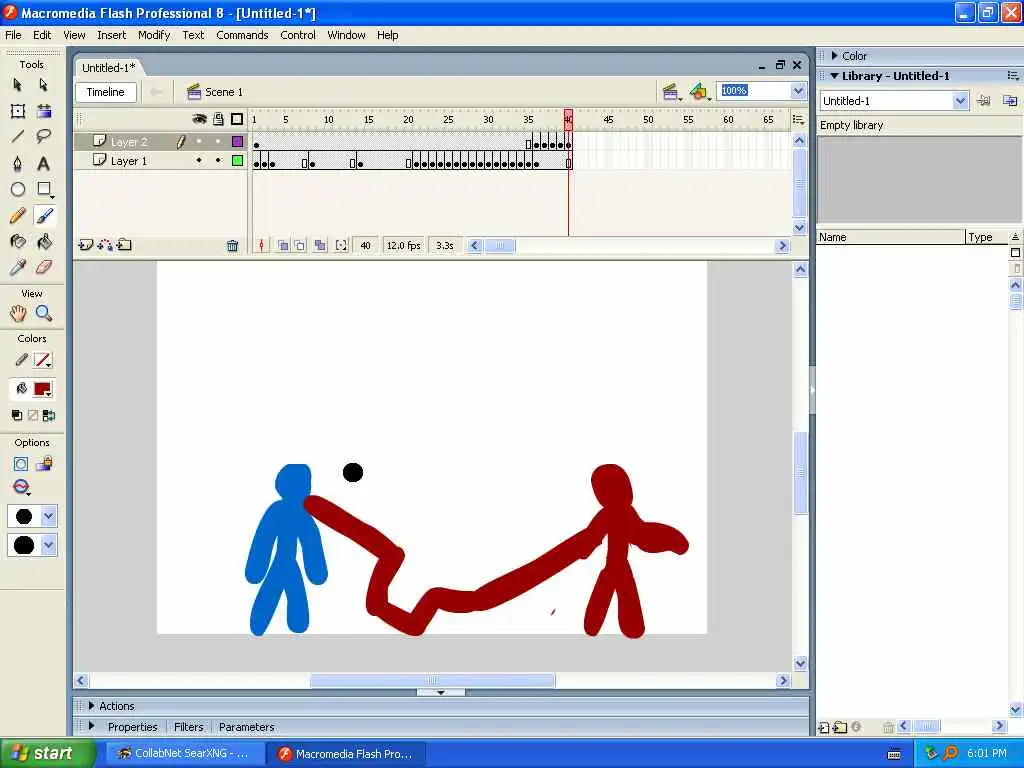This screenshot has height=768, width=1024.
Task: Click the Edit Scene clapper icon
Action: [x=670, y=92]
